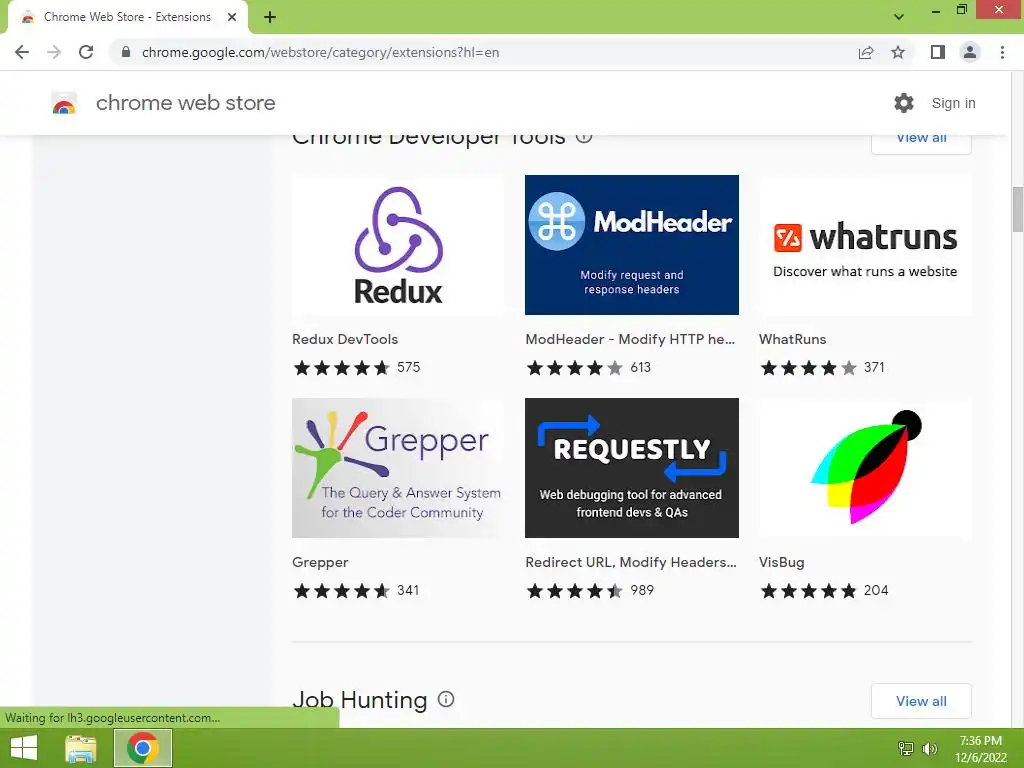Open the Chrome profile avatar
The height and width of the screenshot is (768, 1024).
(970, 52)
